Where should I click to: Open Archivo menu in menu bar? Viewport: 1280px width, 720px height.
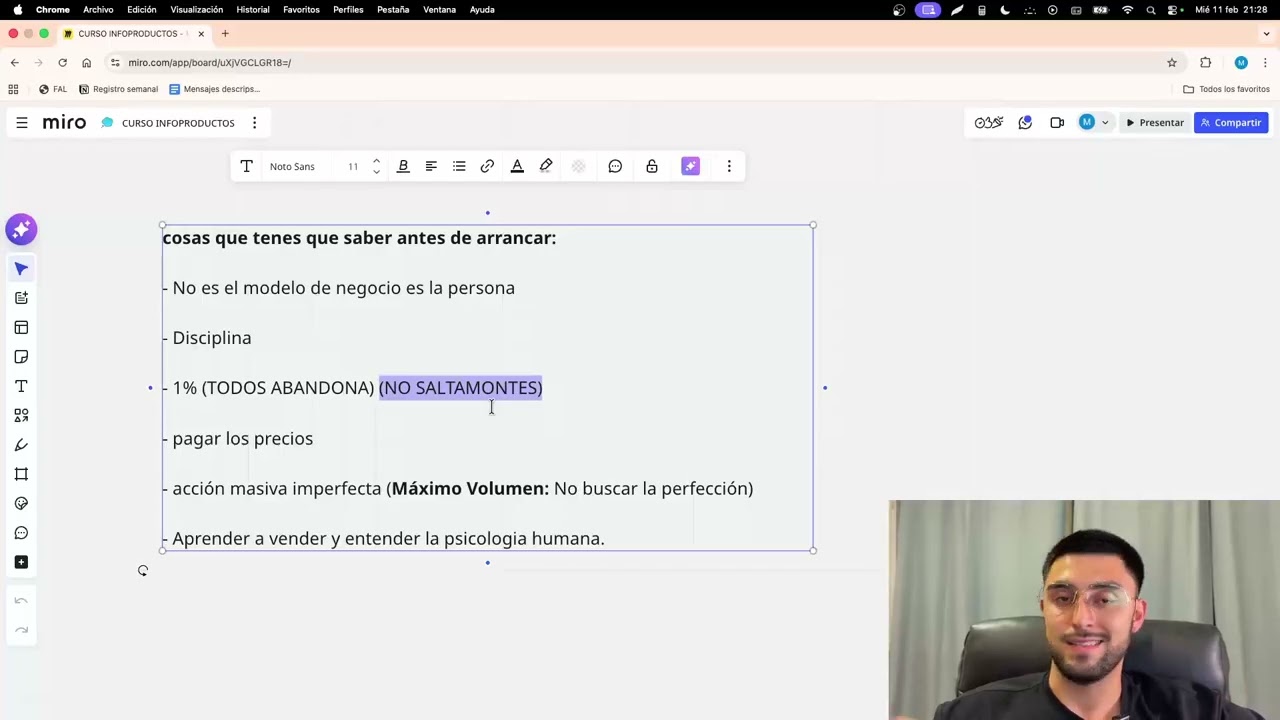click(x=98, y=9)
